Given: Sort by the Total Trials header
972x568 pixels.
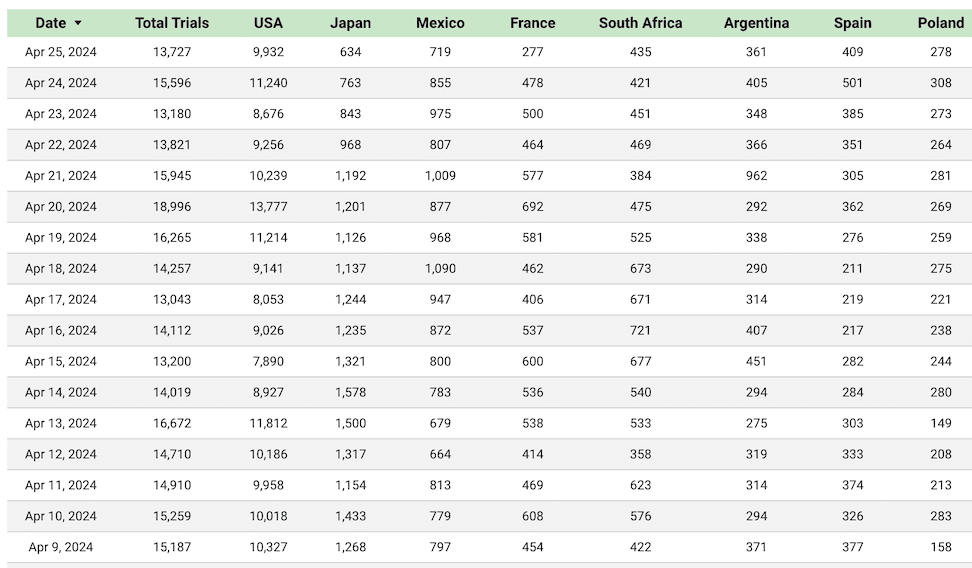Looking at the screenshot, I should tap(172, 23).
